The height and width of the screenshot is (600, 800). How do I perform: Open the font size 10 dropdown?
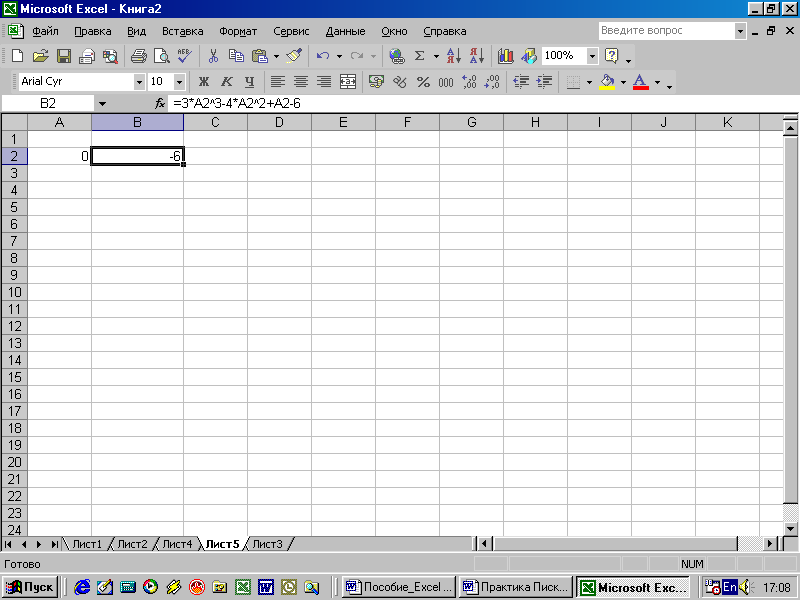pyautogui.click(x=179, y=82)
